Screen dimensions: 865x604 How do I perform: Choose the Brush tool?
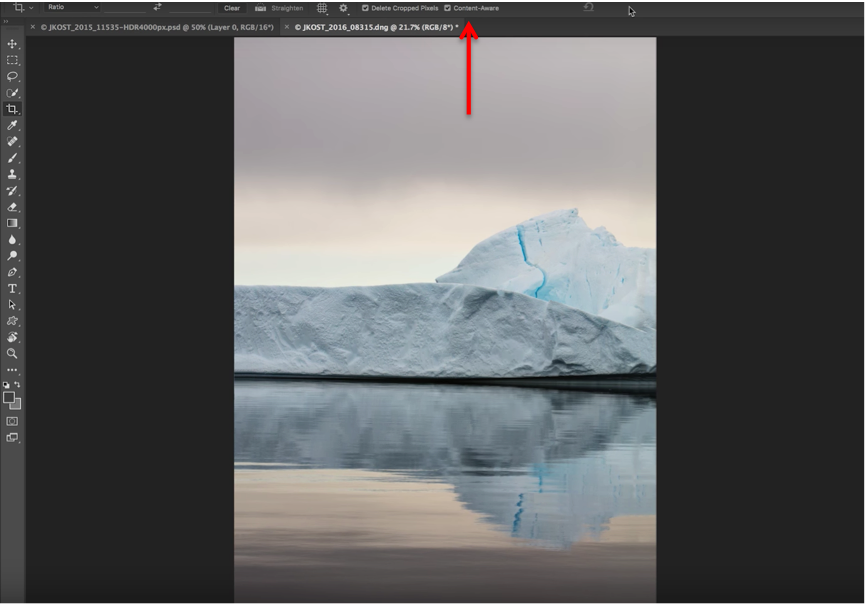click(13, 158)
